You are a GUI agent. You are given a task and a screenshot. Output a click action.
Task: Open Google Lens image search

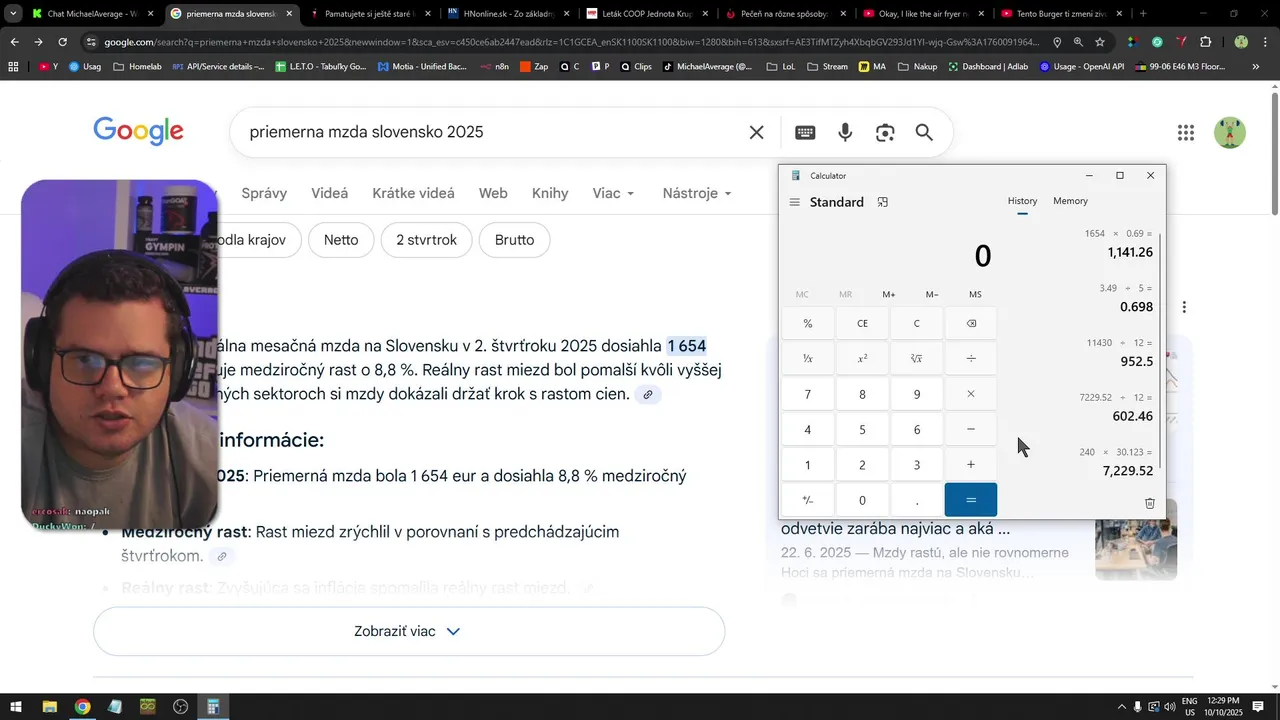(885, 132)
